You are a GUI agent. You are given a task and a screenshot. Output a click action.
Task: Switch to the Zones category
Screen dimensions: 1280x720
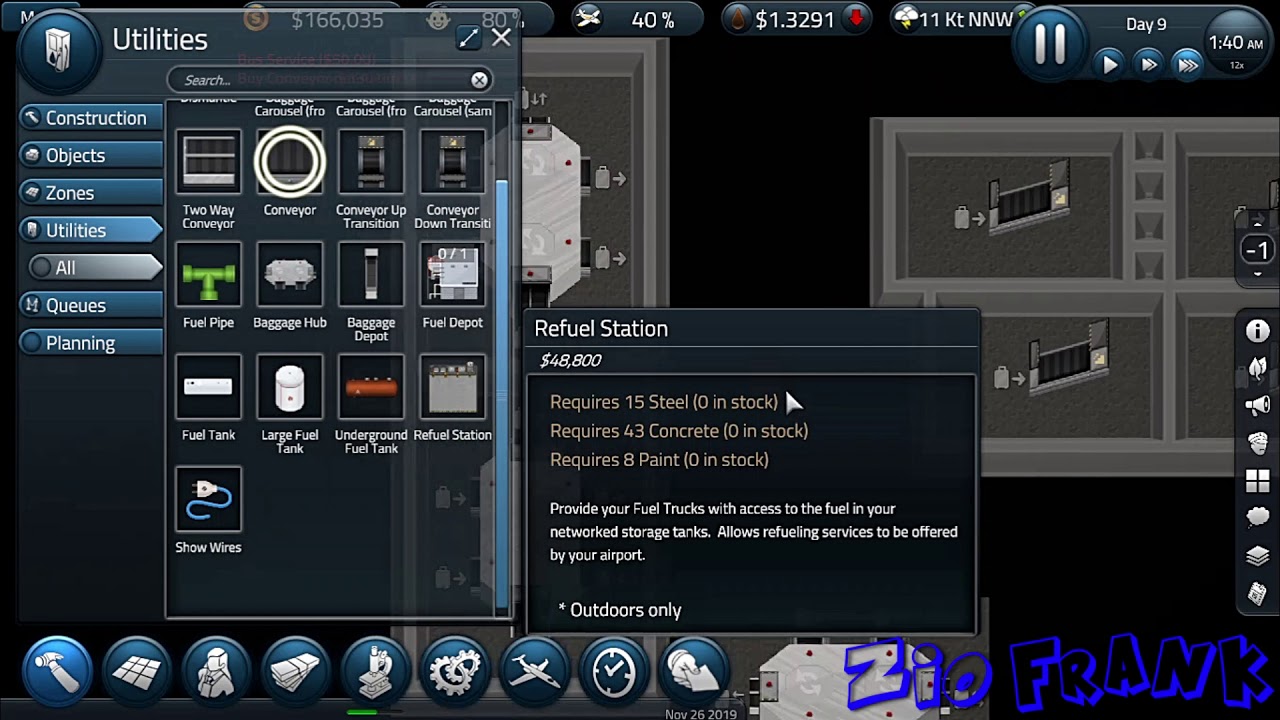click(x=90, y=193)
